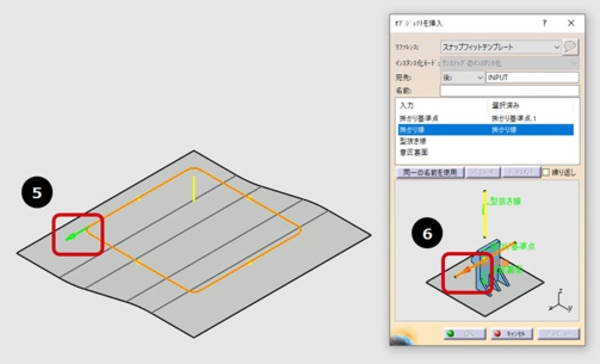The height and width of the screenshot is (364, 600).
Task: Click the 同一の名前を使用 button
Action: (x=430, y=172)
